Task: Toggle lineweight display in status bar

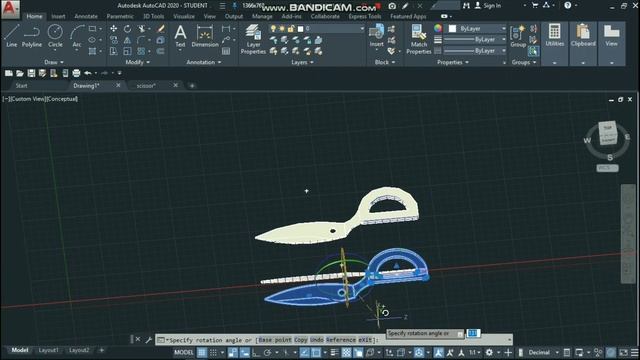Action: (334, 353)
